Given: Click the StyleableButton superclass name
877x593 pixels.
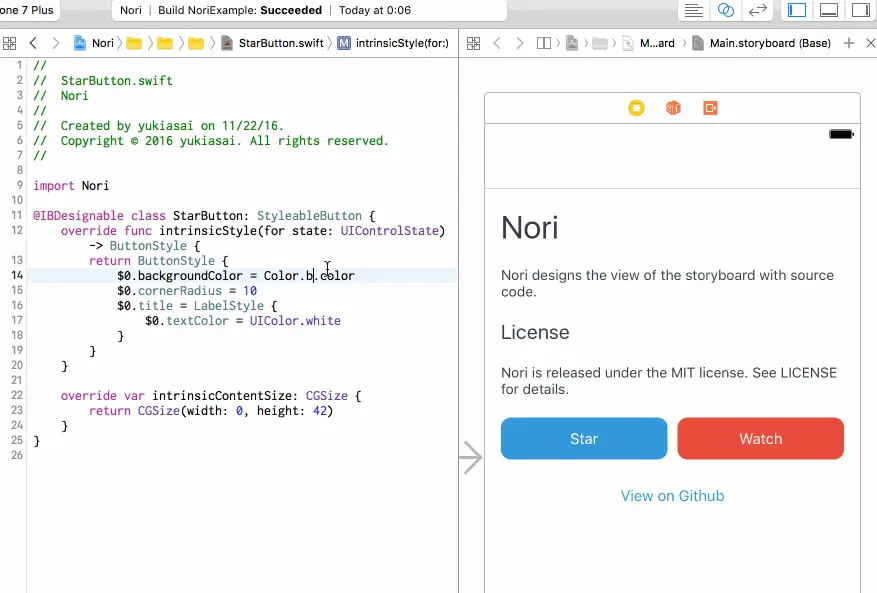Looking at the screenshot, I should (309, 216).
